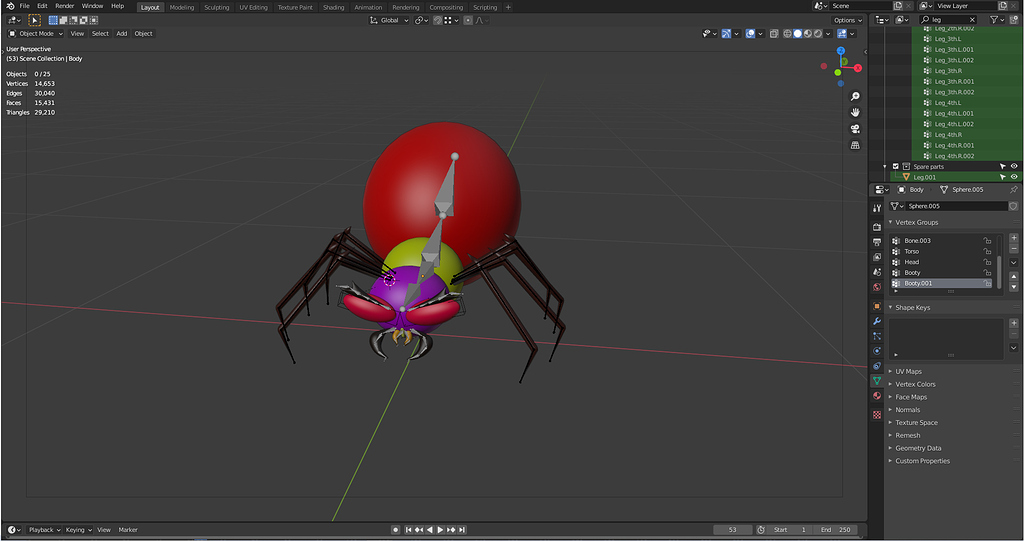The width and height of the screenshot is (1024, 541).
Task: Click the Marker menu in timeline
Action: click(128, 530)
